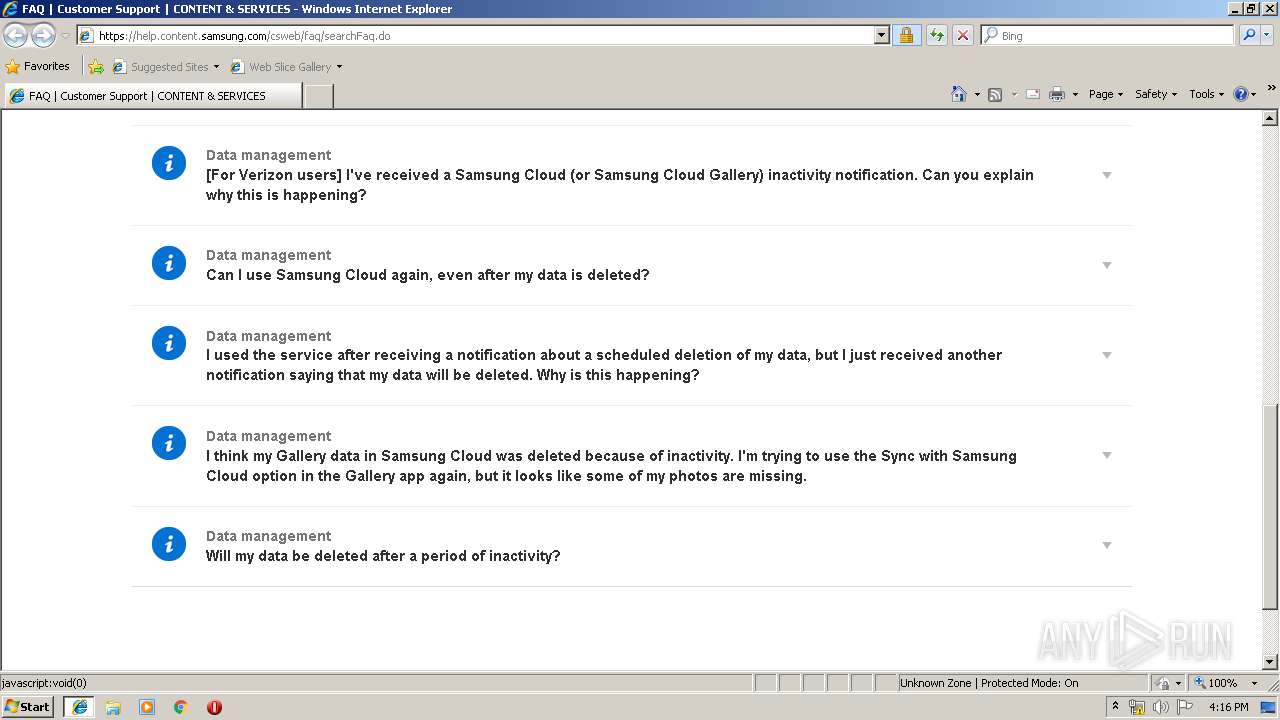Open question 'I think my Gallery data in Samsung Cloud'

click(611, 466)
